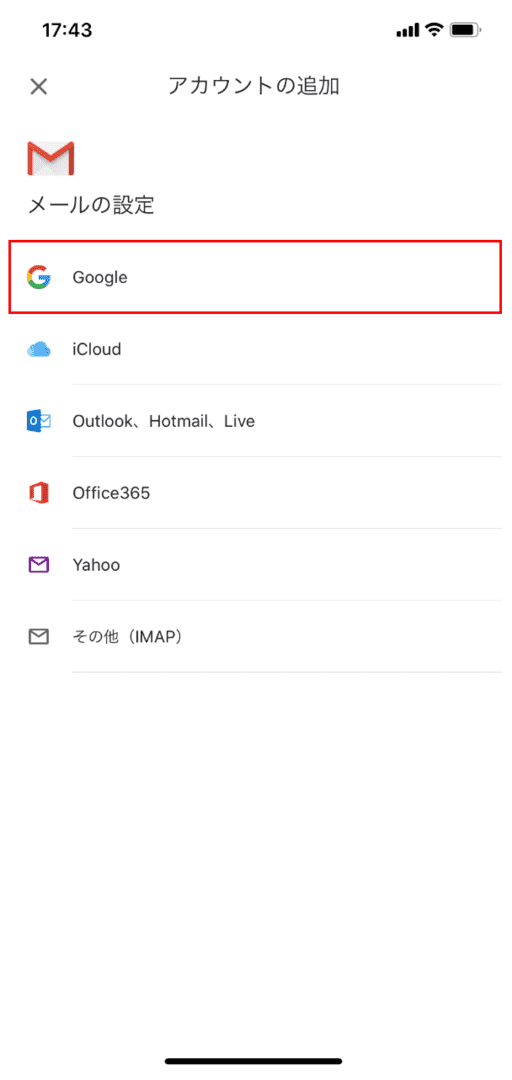Tap the gray envelope IMAP icon
Screen dimensions: 512x1080
point(39,637)
